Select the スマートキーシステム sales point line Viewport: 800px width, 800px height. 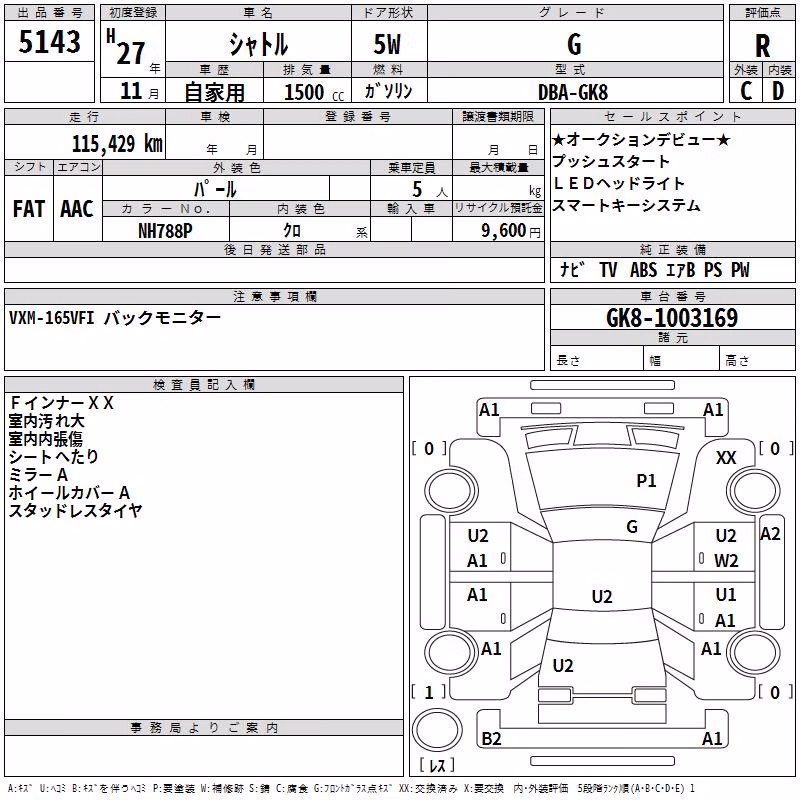click(626, 205)
